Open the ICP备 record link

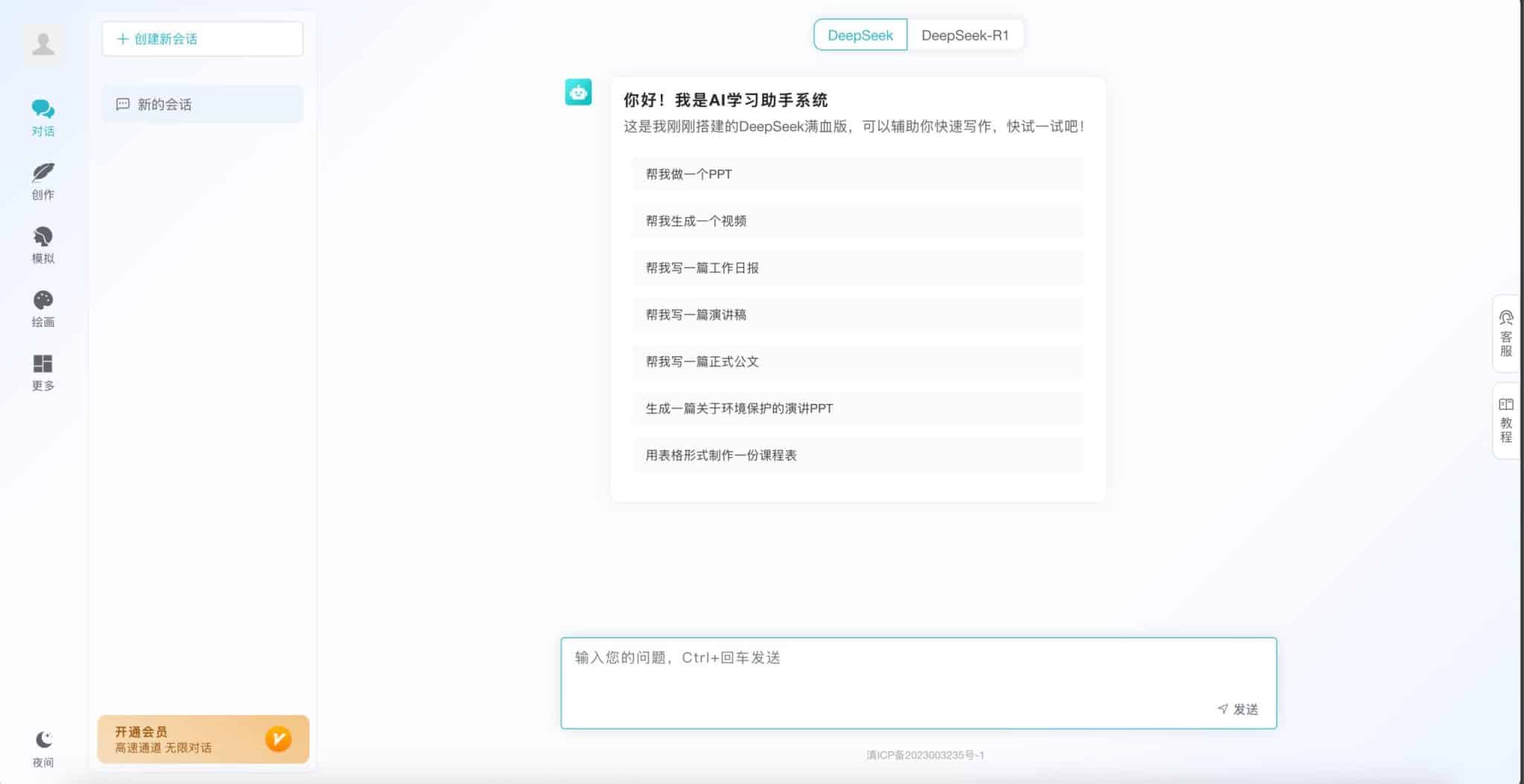click(925, 755)
